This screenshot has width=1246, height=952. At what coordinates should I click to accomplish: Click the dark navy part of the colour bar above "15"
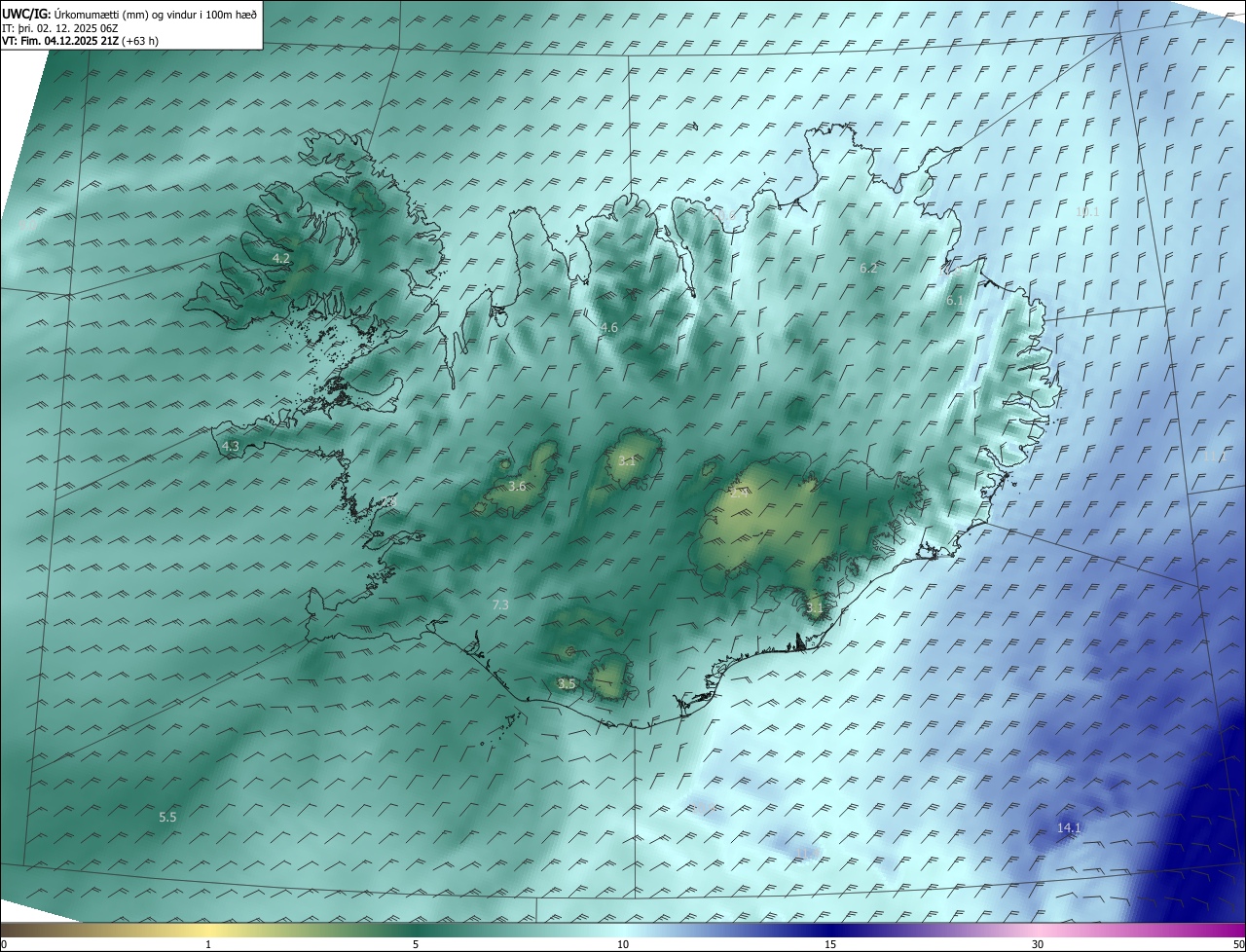[x=830, y=930]
